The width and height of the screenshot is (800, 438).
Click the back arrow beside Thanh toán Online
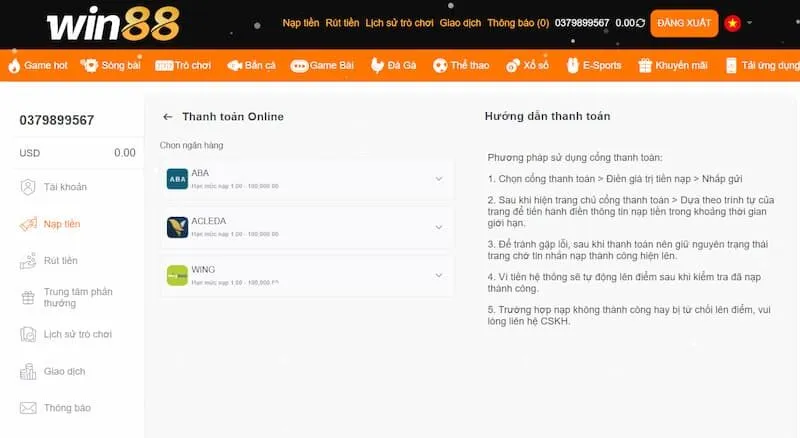pos(168,117)
